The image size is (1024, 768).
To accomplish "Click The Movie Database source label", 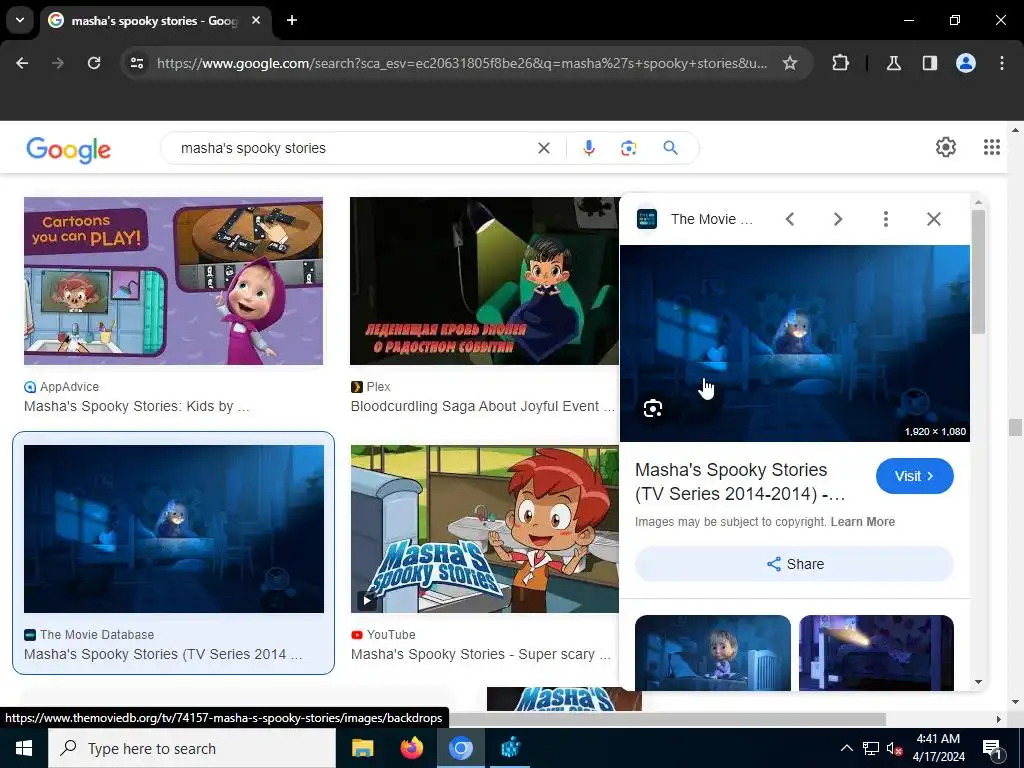I will tap(89, 635).
